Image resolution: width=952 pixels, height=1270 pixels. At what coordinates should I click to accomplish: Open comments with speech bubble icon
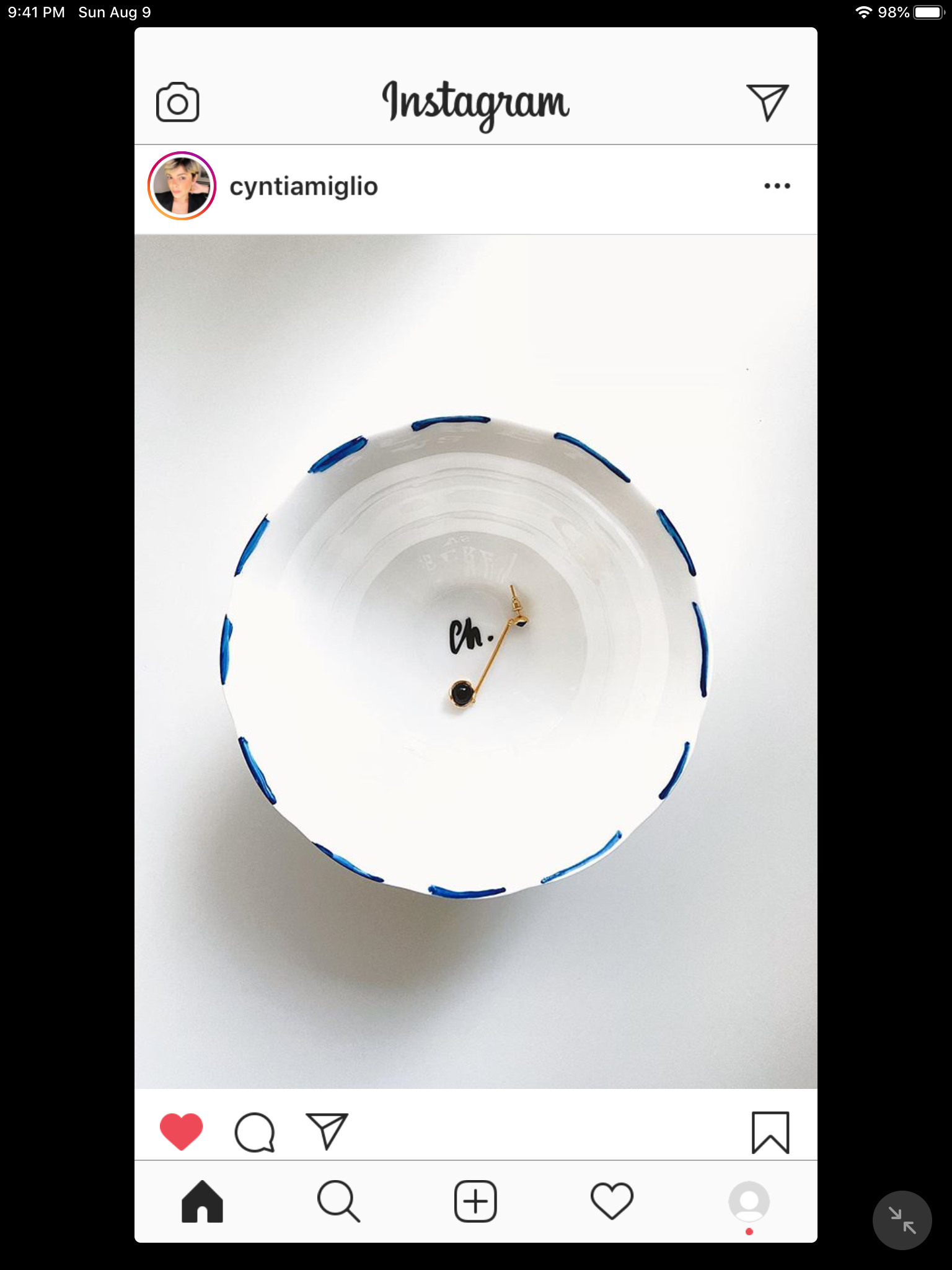tap(255, 1132)
